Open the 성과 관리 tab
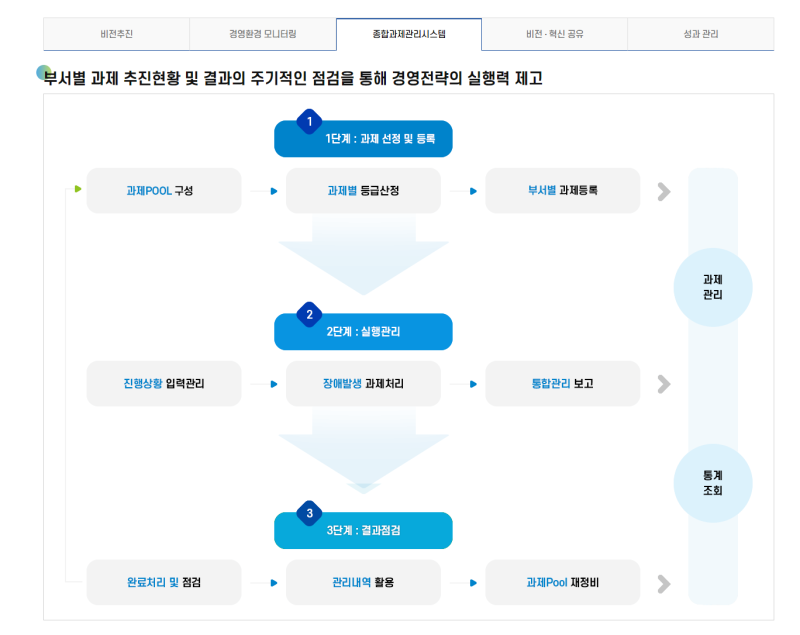Screen dimensions: 800x635 700,34
